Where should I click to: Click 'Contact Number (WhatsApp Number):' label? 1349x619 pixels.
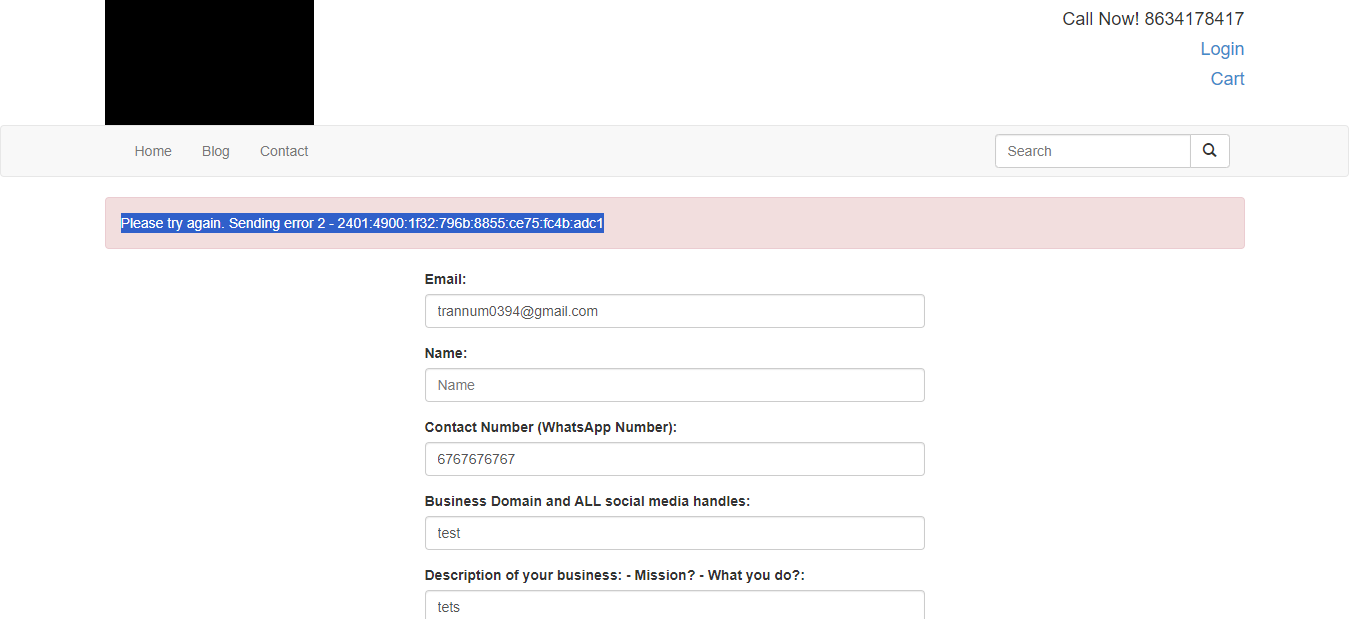551,427
